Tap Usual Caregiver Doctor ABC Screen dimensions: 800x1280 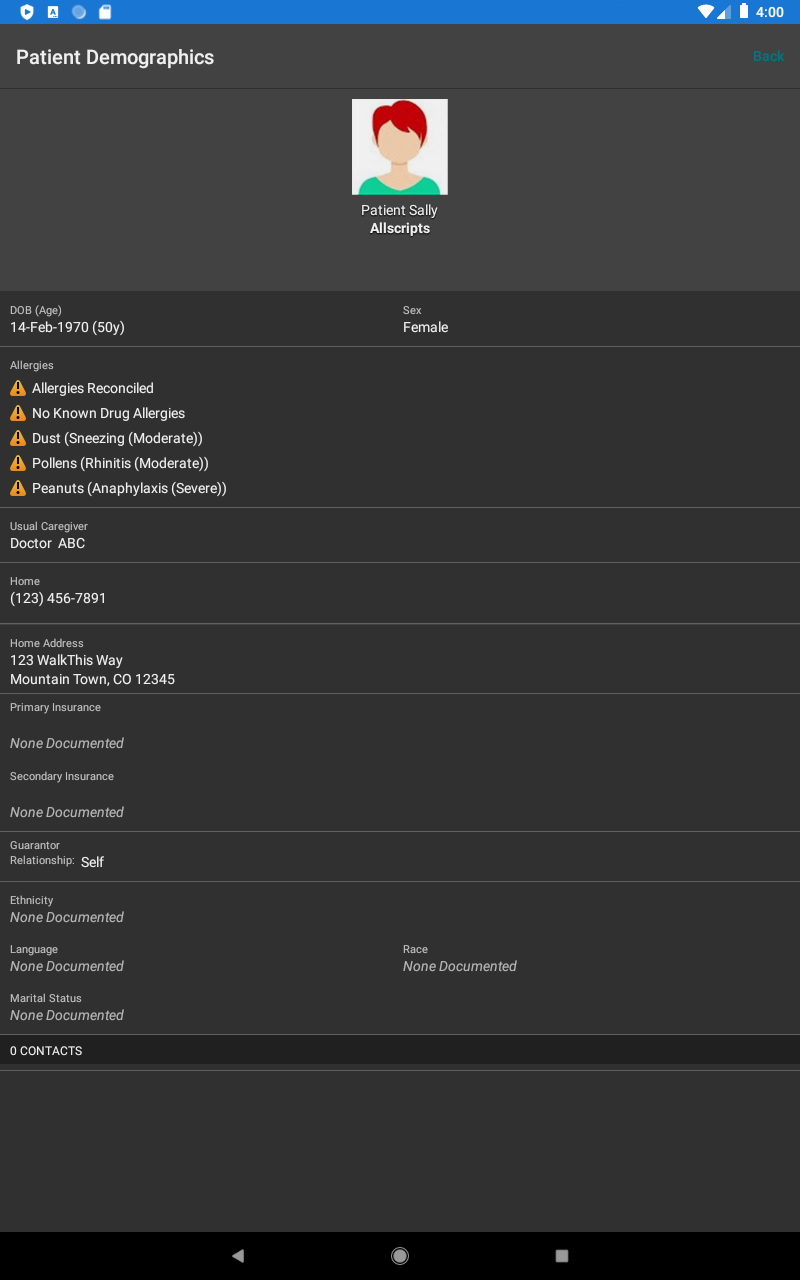point(48,543)
